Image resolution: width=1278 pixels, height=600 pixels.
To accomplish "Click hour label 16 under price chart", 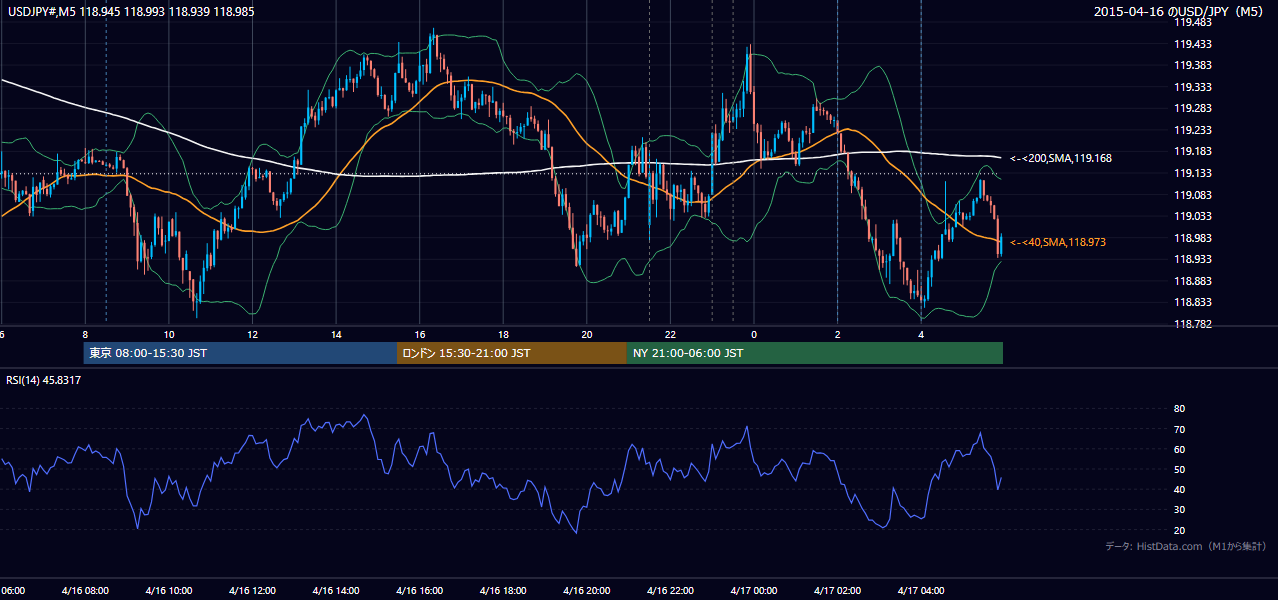I will pyautogui.click(x=420, y=334).
